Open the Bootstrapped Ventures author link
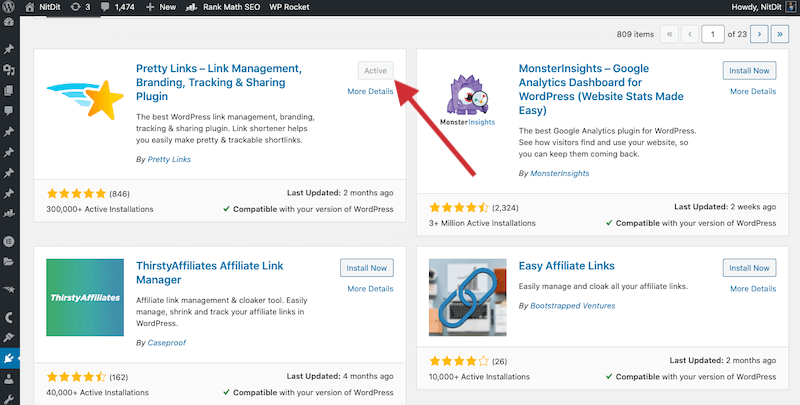Viewport: 800px width, 405px height. click(x=572, y=306)
